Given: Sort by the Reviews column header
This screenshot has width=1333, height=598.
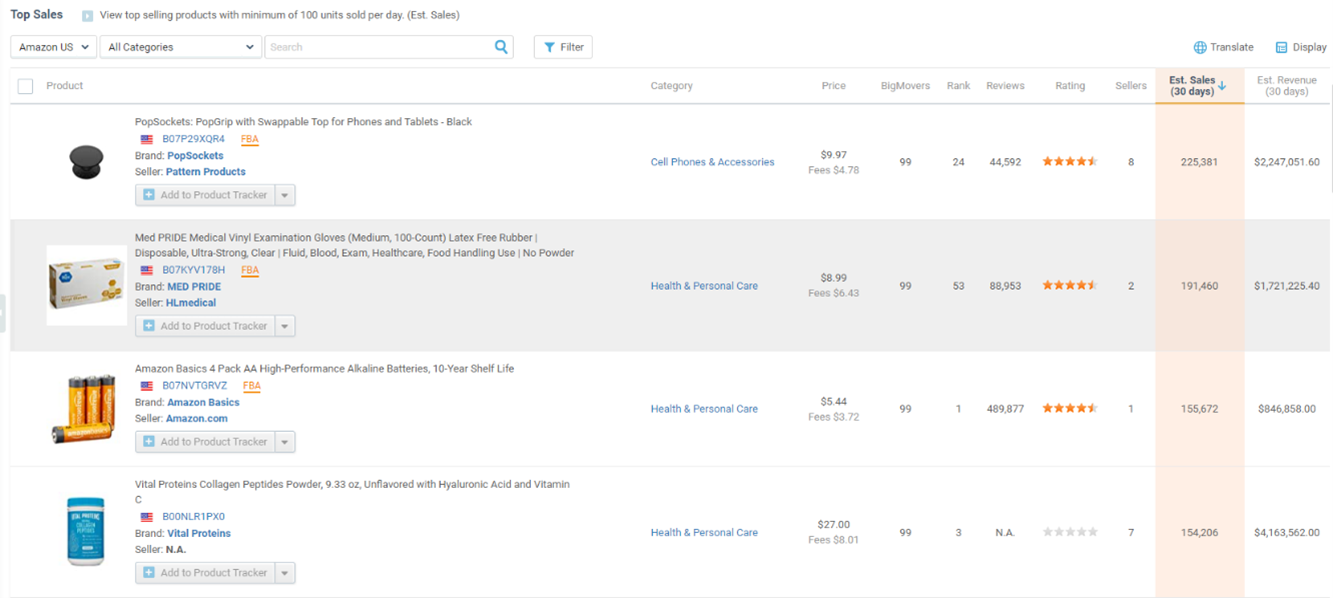Looking at the screenshot, I should 1005,86.
